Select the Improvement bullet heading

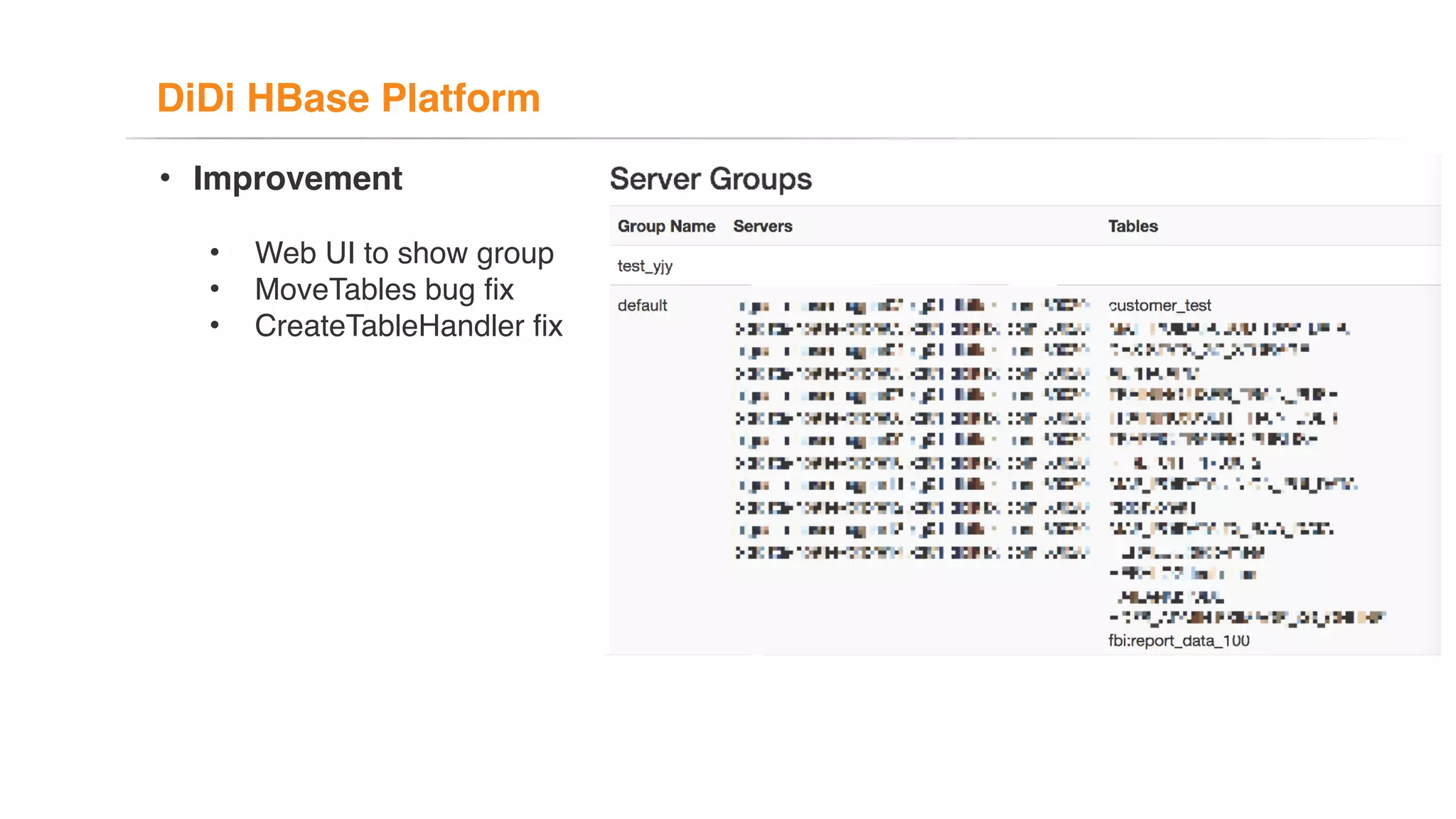coord(297,178)
